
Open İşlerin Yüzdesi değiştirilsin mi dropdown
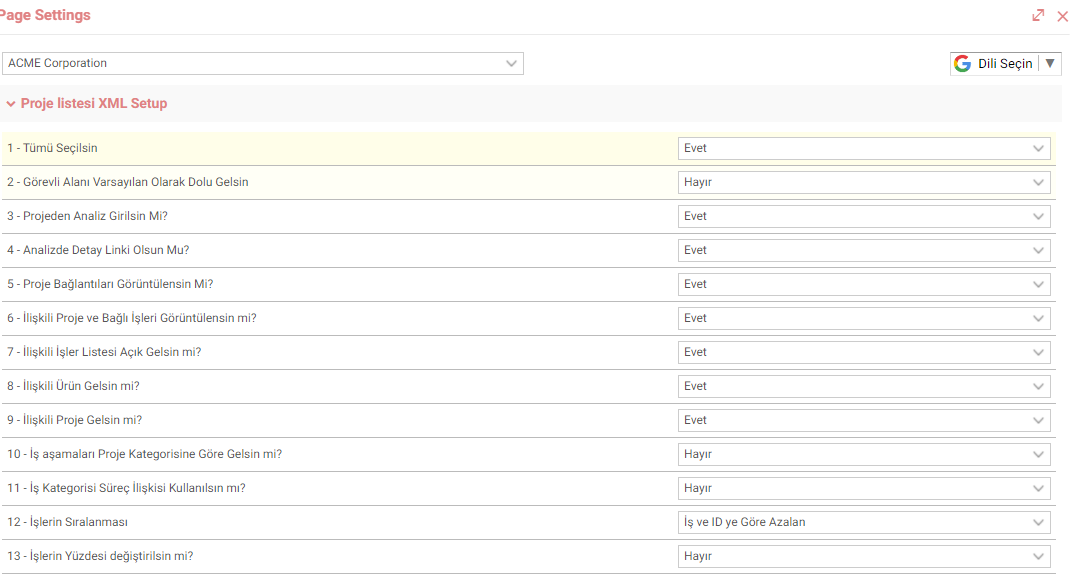click(864, 557)
